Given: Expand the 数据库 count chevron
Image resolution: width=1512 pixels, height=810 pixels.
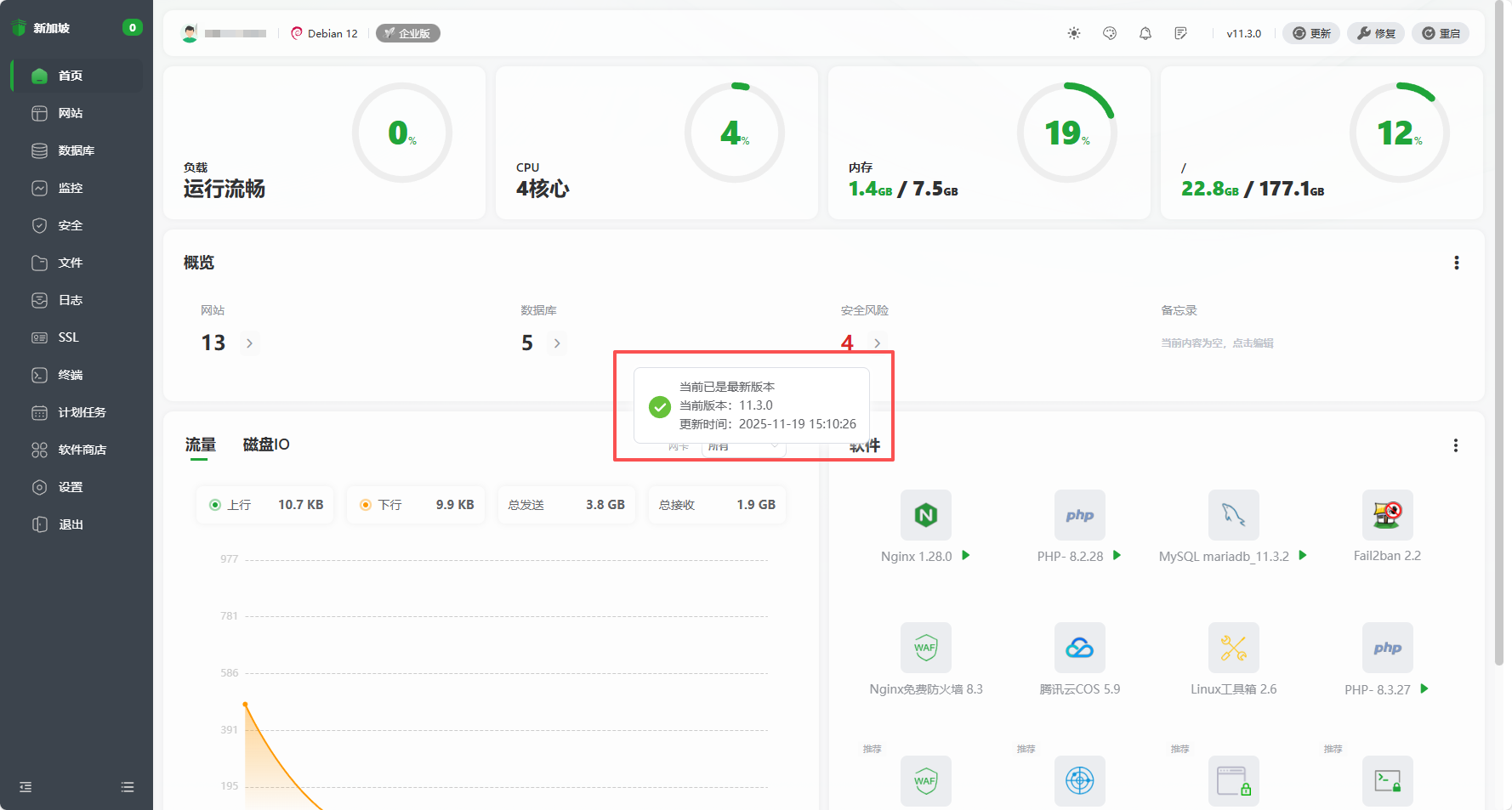Looking at the screenshot, I should coord(557,343).
